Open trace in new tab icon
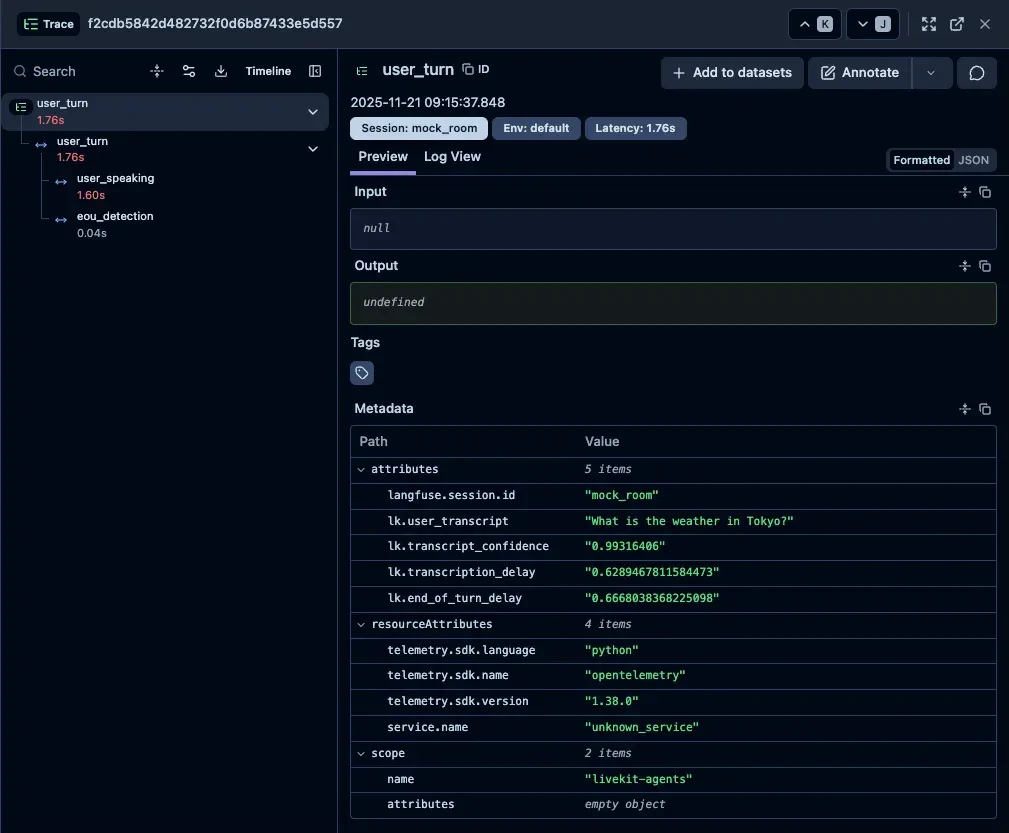 click(x=957, y=24)
